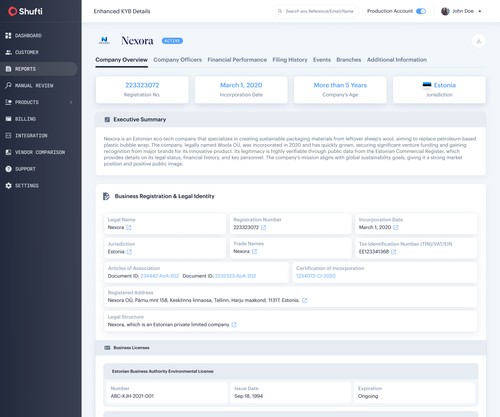The height and width of the screenshot is (417, 500).
Task: Open the John Doe account dropdown
Action: 461,11
